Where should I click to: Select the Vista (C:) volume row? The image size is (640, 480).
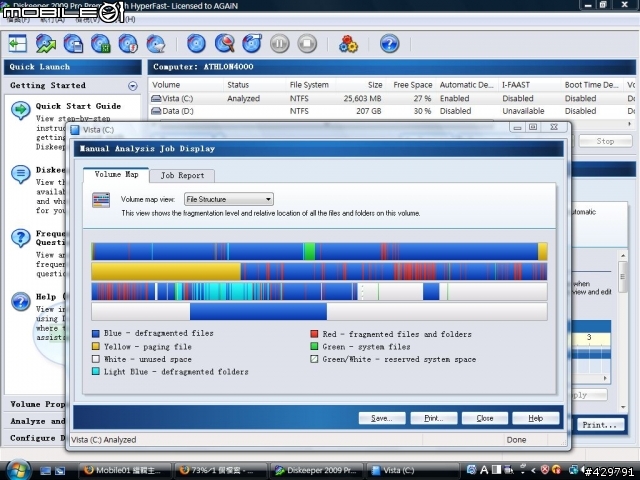tap(391, 98)
